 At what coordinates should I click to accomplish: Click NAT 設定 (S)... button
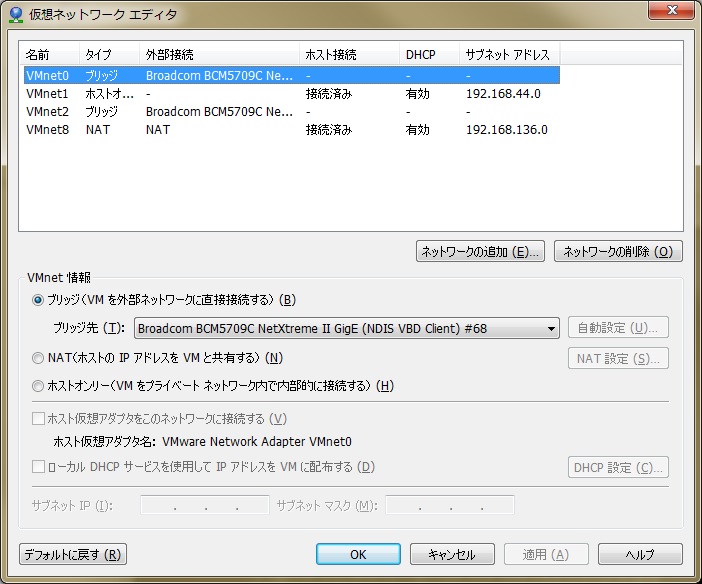618,358
